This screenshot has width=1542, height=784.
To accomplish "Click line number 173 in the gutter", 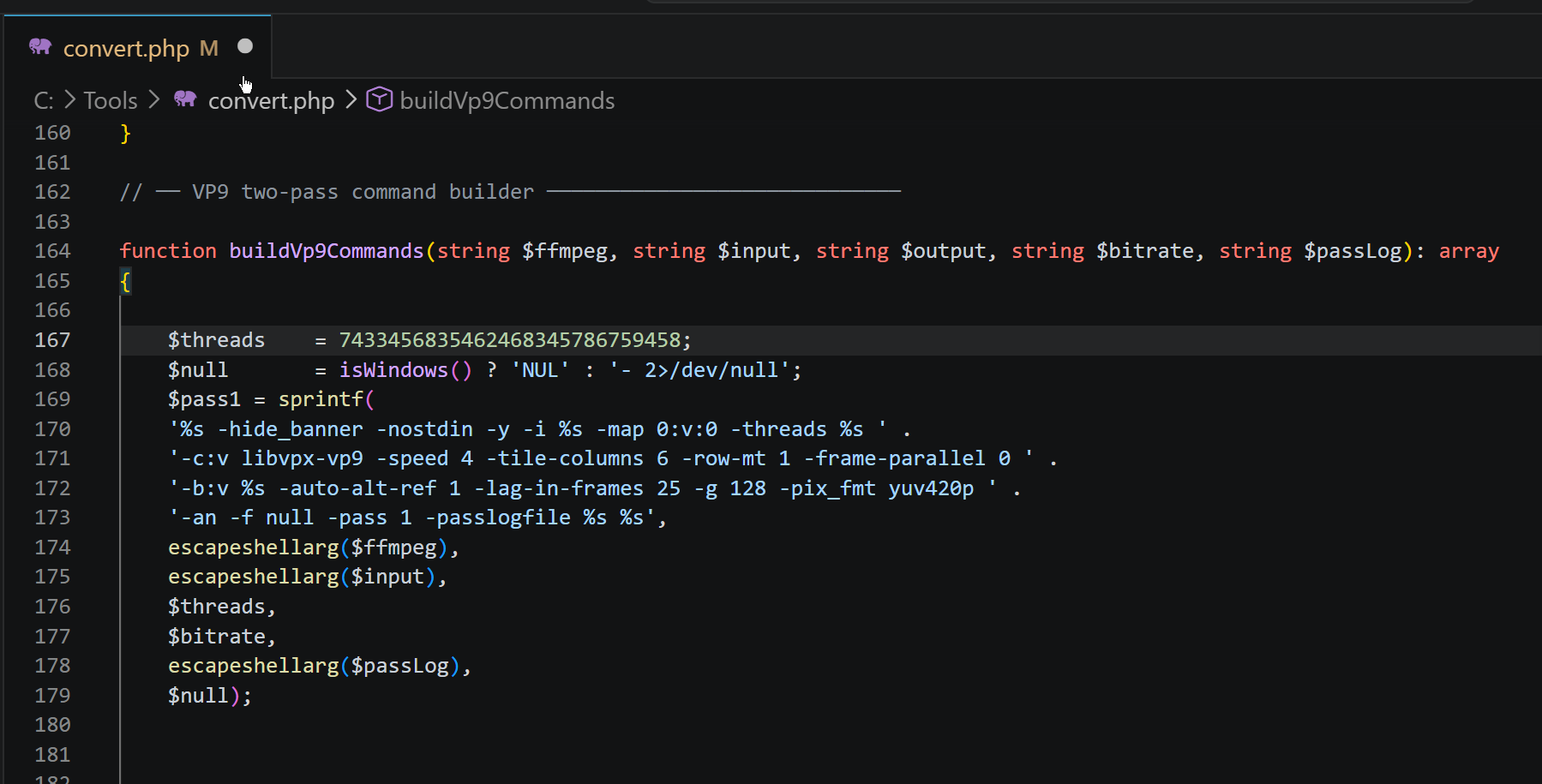I will [52, 518].
